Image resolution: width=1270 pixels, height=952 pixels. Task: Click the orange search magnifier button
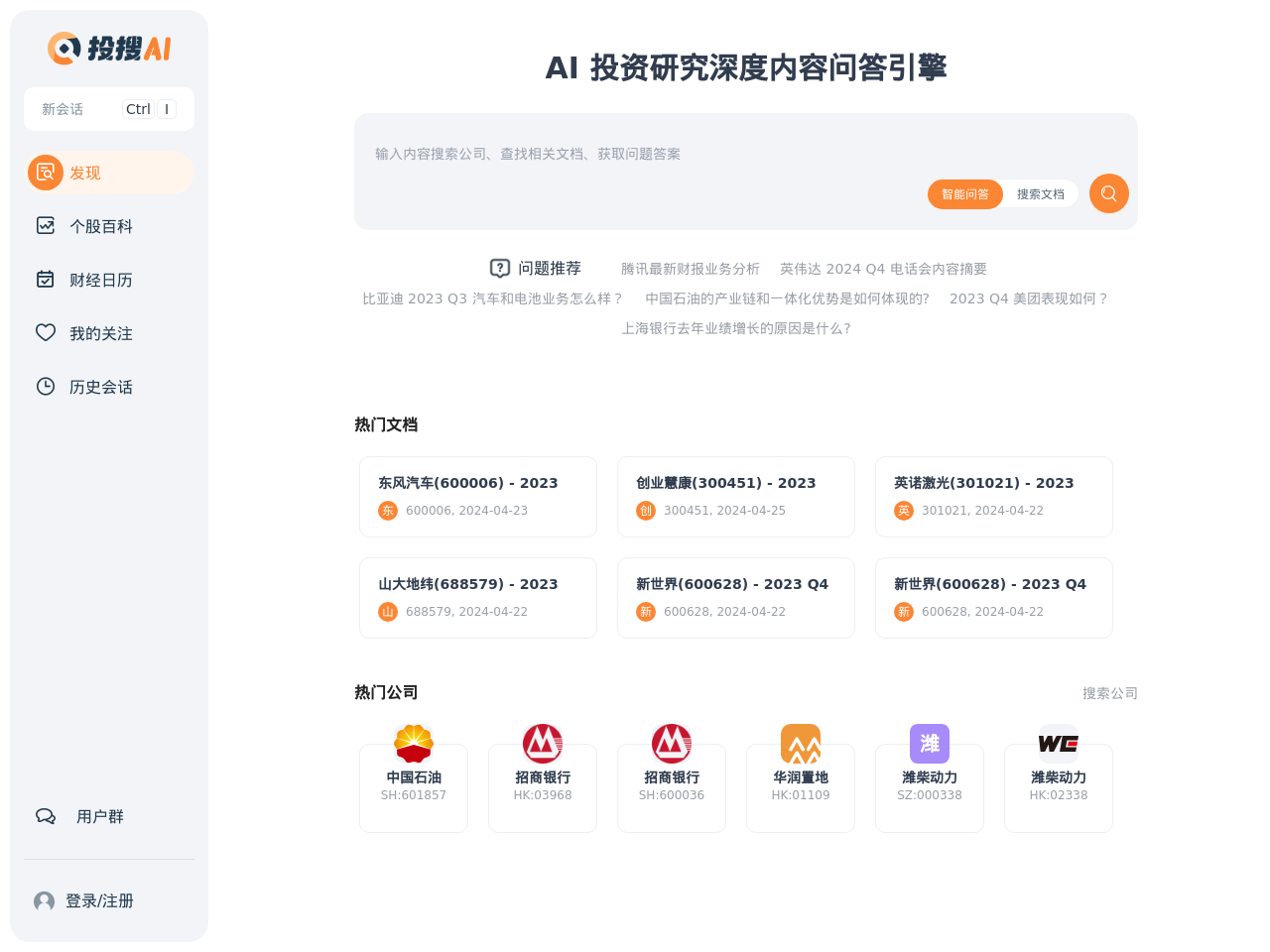click(1109, 193)
